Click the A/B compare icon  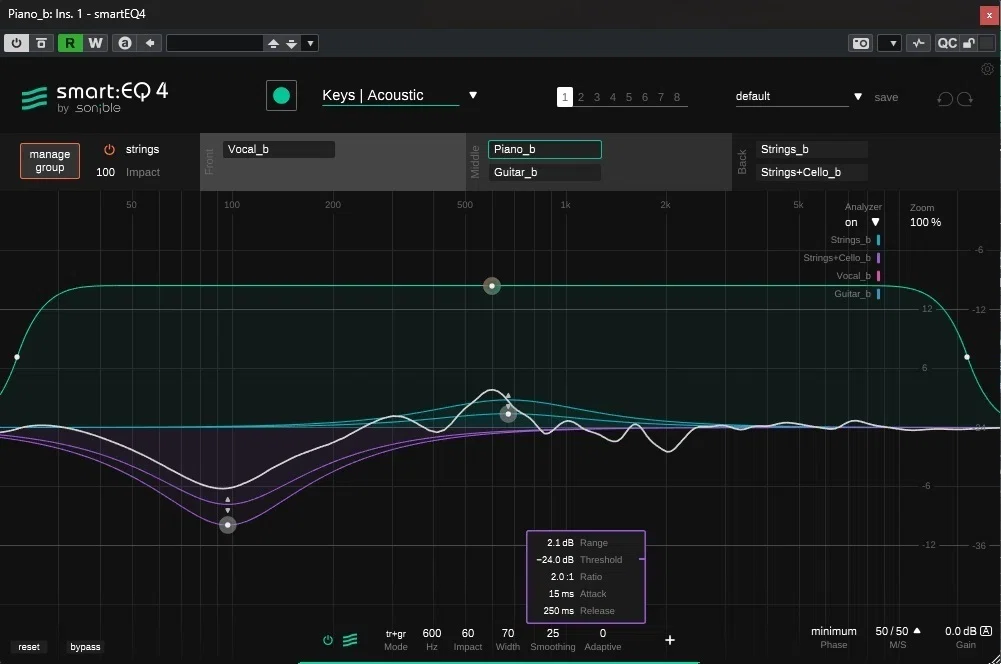125,43
